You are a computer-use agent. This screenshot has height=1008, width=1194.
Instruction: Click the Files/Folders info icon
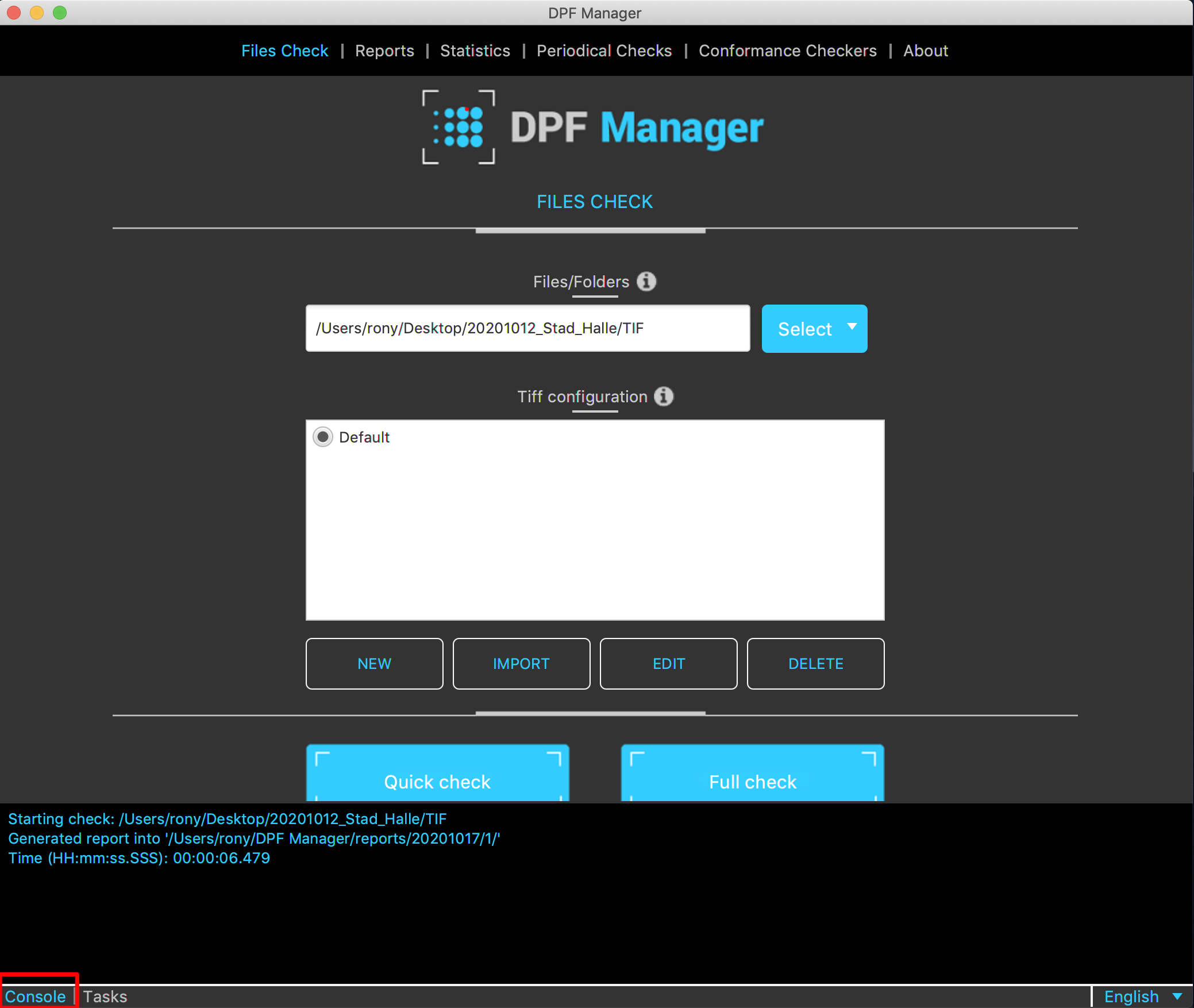[646, 282]
